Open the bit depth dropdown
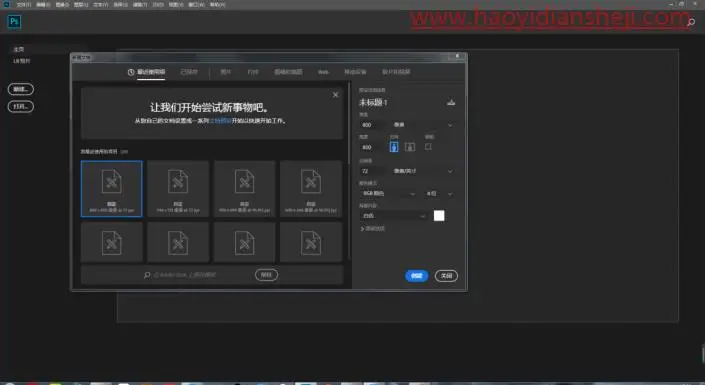Image resolution: width=705 pixels, height=385 pixels. [439, 193]
